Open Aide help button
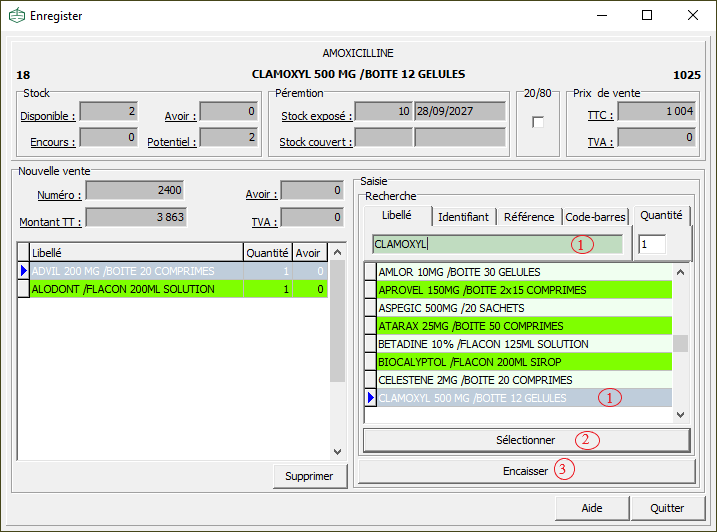Screen dimensions: 717x532 592,508
